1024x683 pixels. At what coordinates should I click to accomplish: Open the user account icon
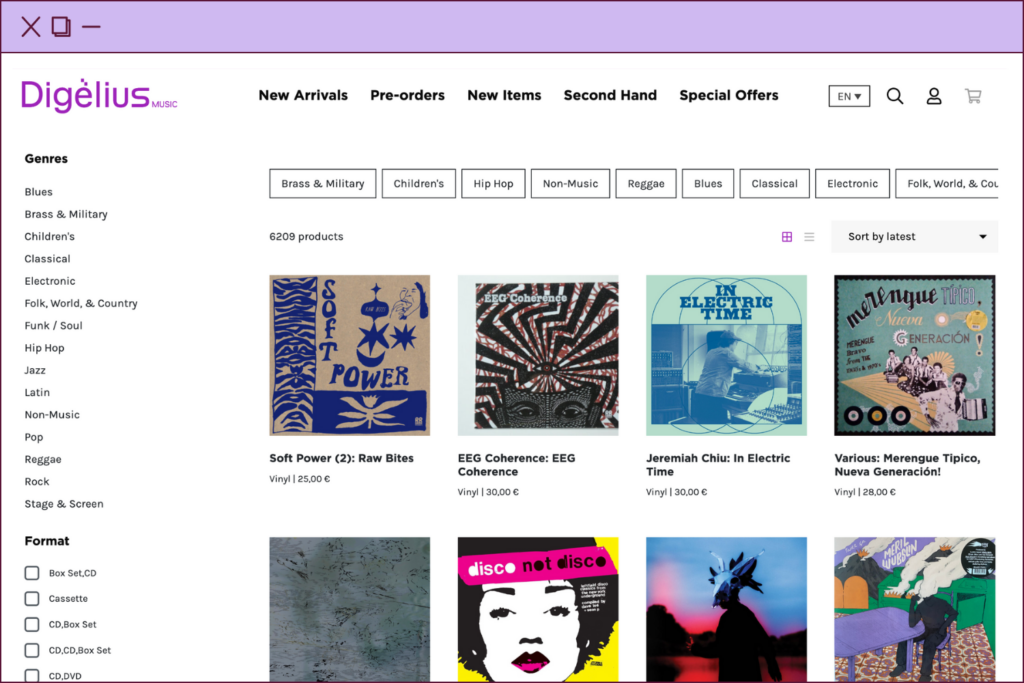pos(934,96)
